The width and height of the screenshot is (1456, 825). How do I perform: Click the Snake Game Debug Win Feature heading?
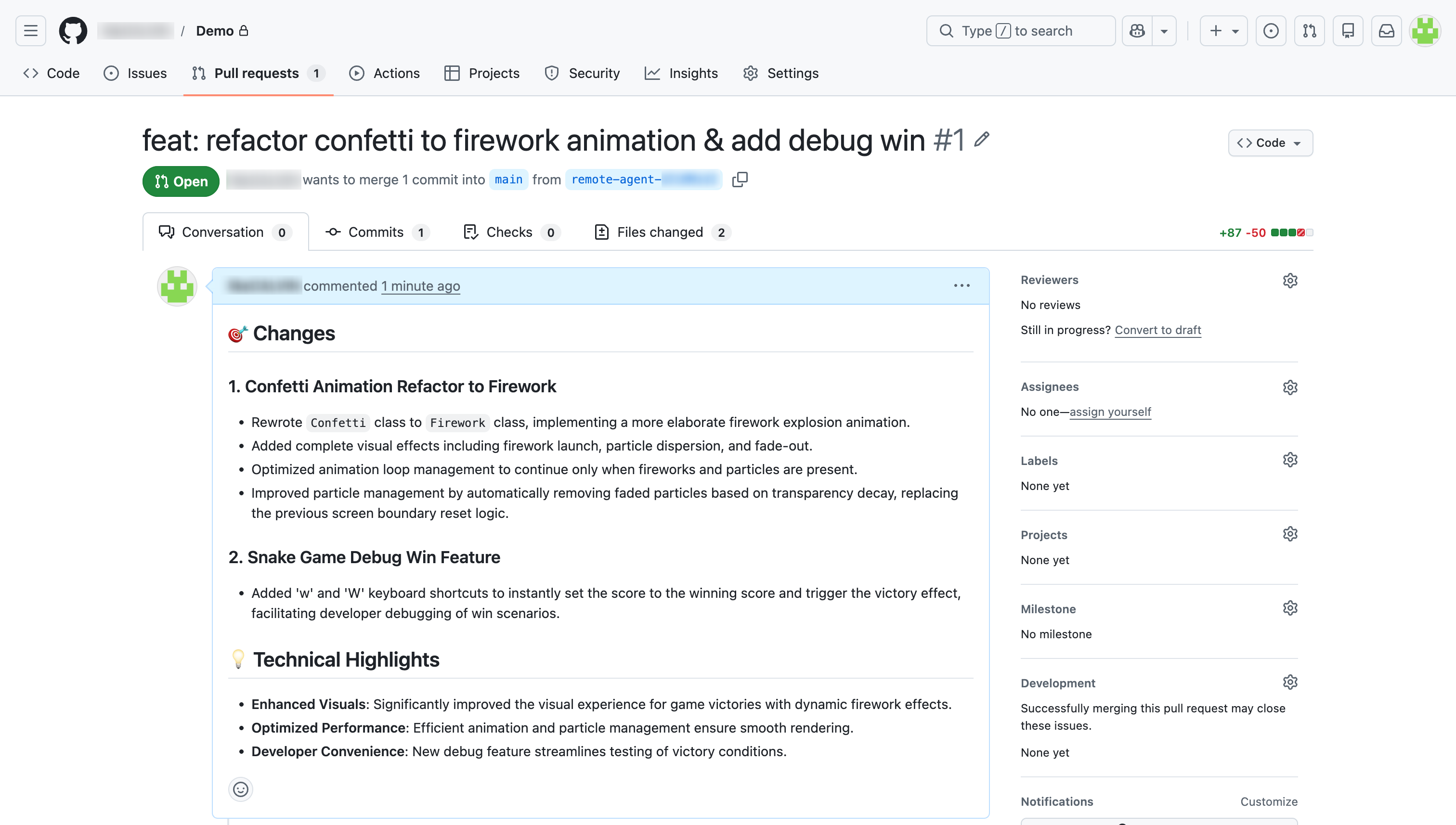point(364,557)
